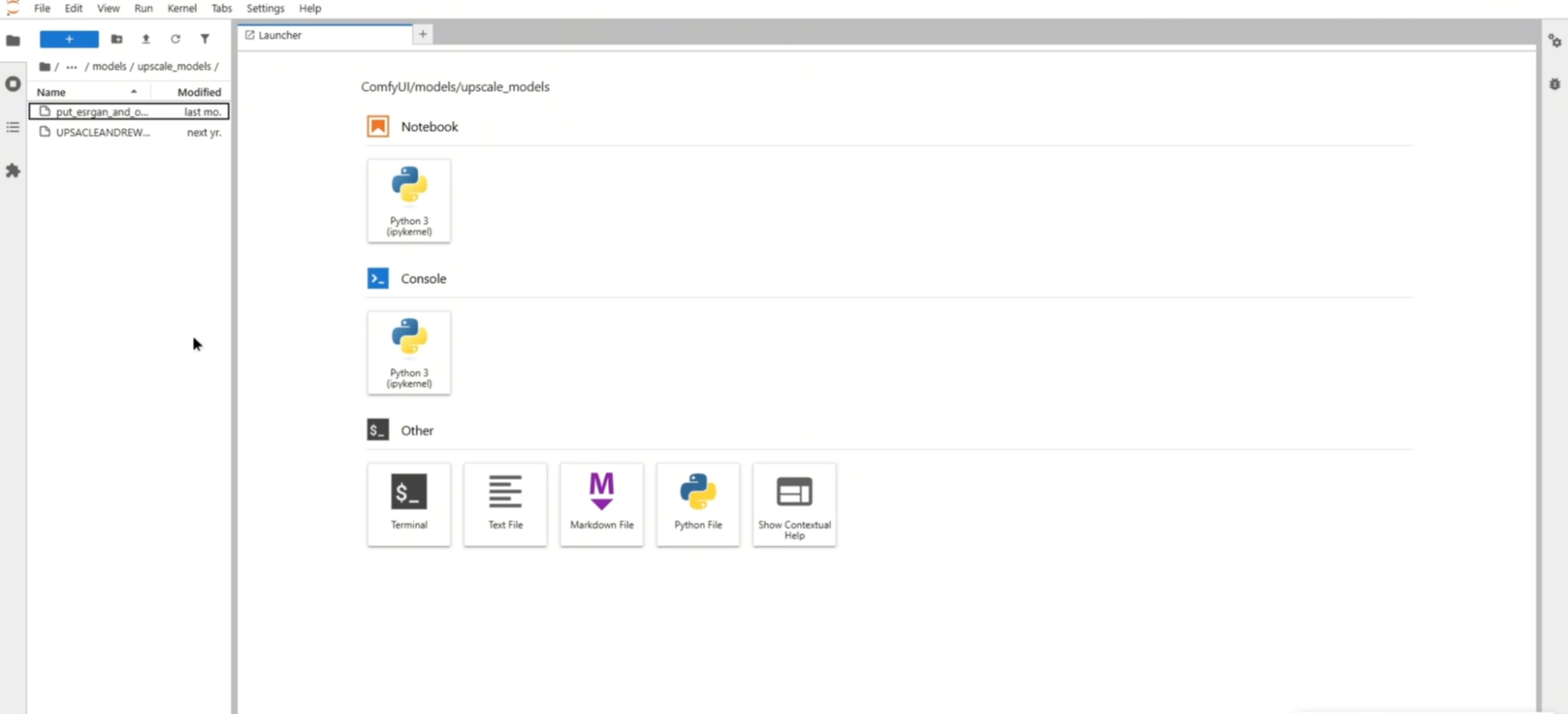This screenshot has width=1568, height=714.
Task: Open the View menu
Action: 108,9
